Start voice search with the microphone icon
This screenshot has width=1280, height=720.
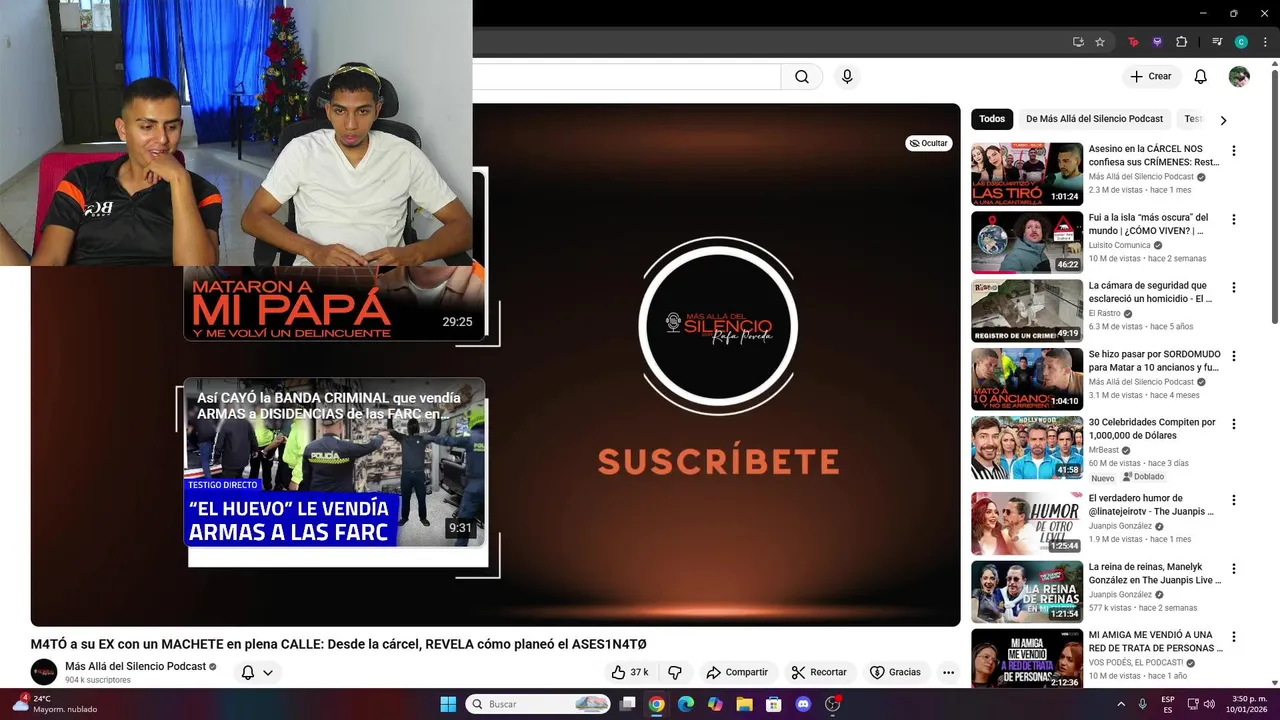point(847,77)
